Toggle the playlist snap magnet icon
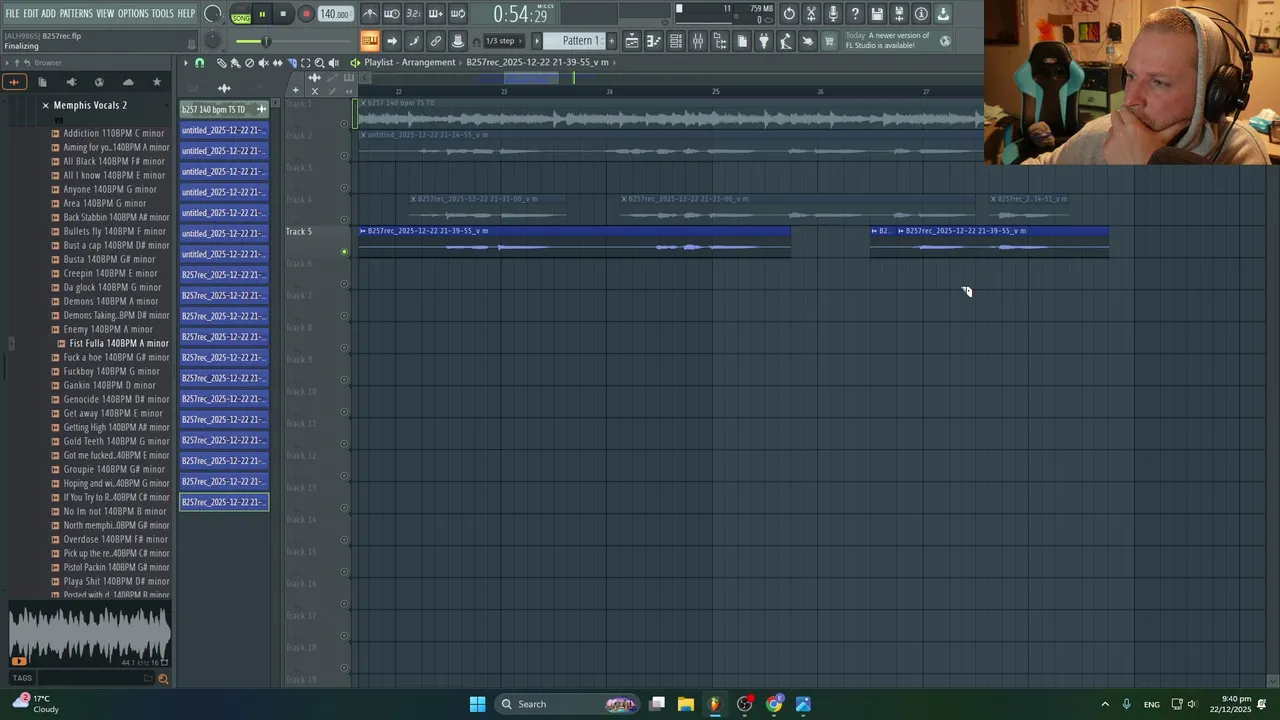Viewport: 1280px width, 720px height. pyautogui.click(x=199, y=63)
